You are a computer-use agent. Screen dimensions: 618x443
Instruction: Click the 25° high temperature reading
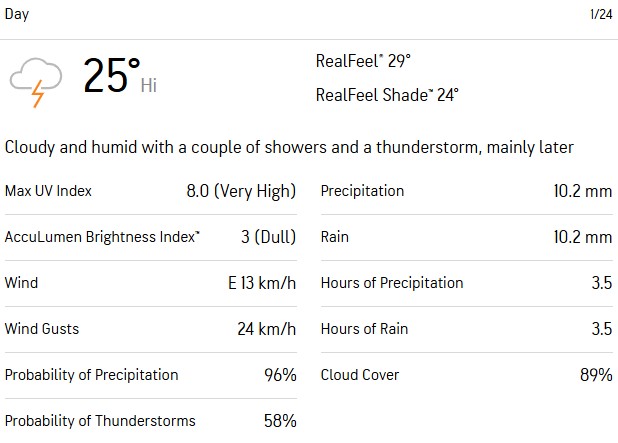point(111,77)
